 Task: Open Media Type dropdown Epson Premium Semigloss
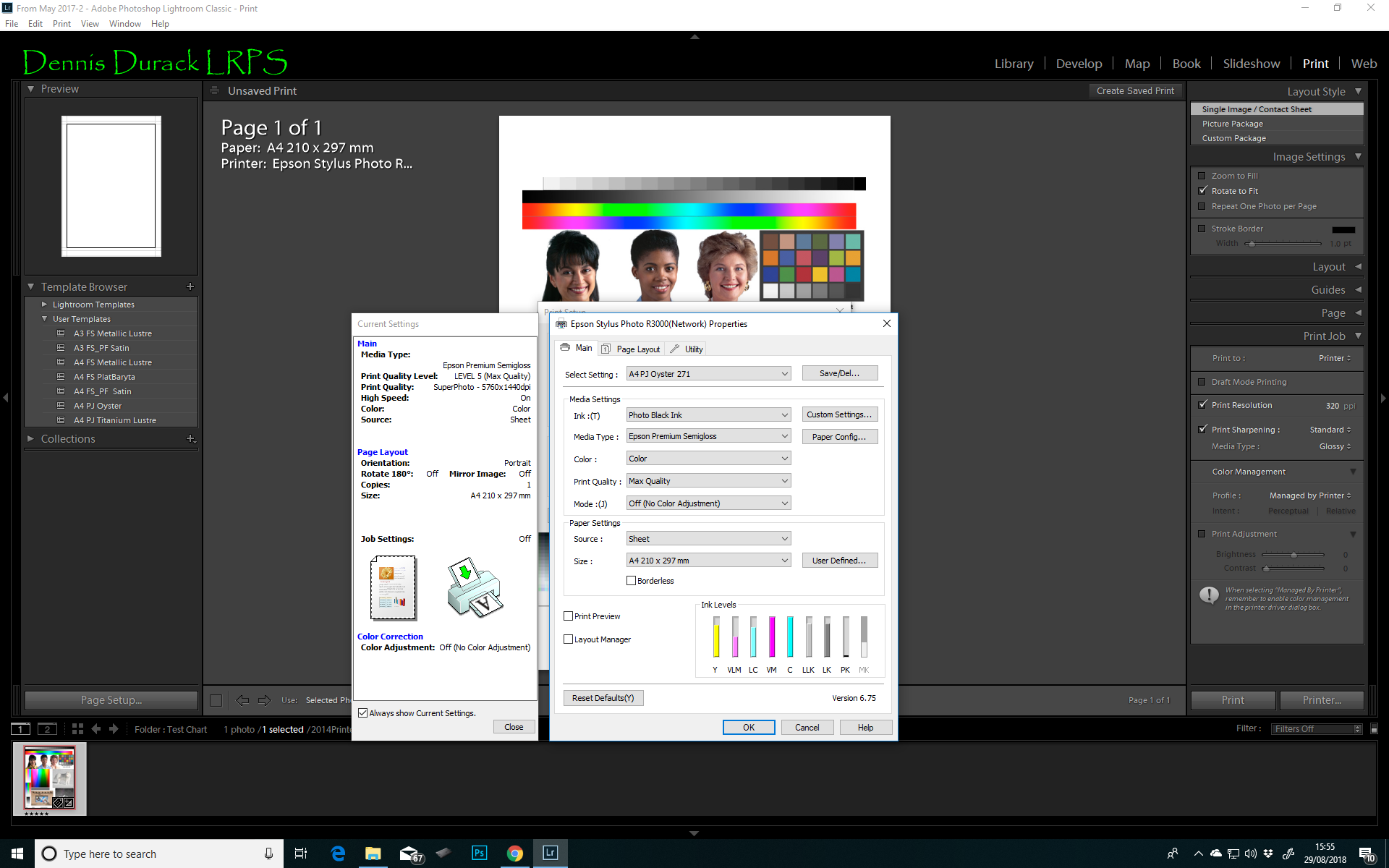tap(708, 436)
